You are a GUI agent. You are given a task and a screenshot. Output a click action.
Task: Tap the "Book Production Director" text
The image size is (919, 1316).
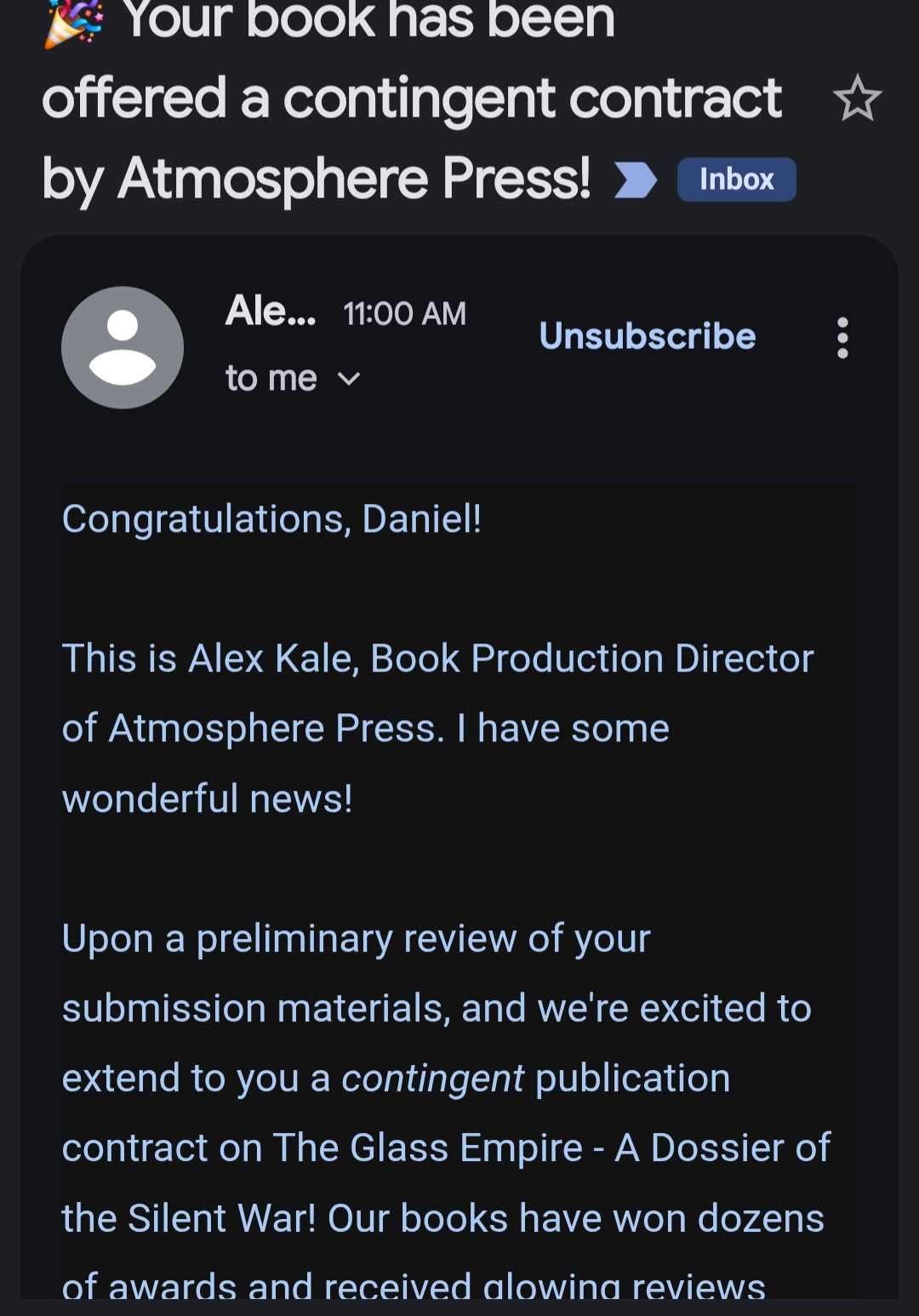point(591,659)
